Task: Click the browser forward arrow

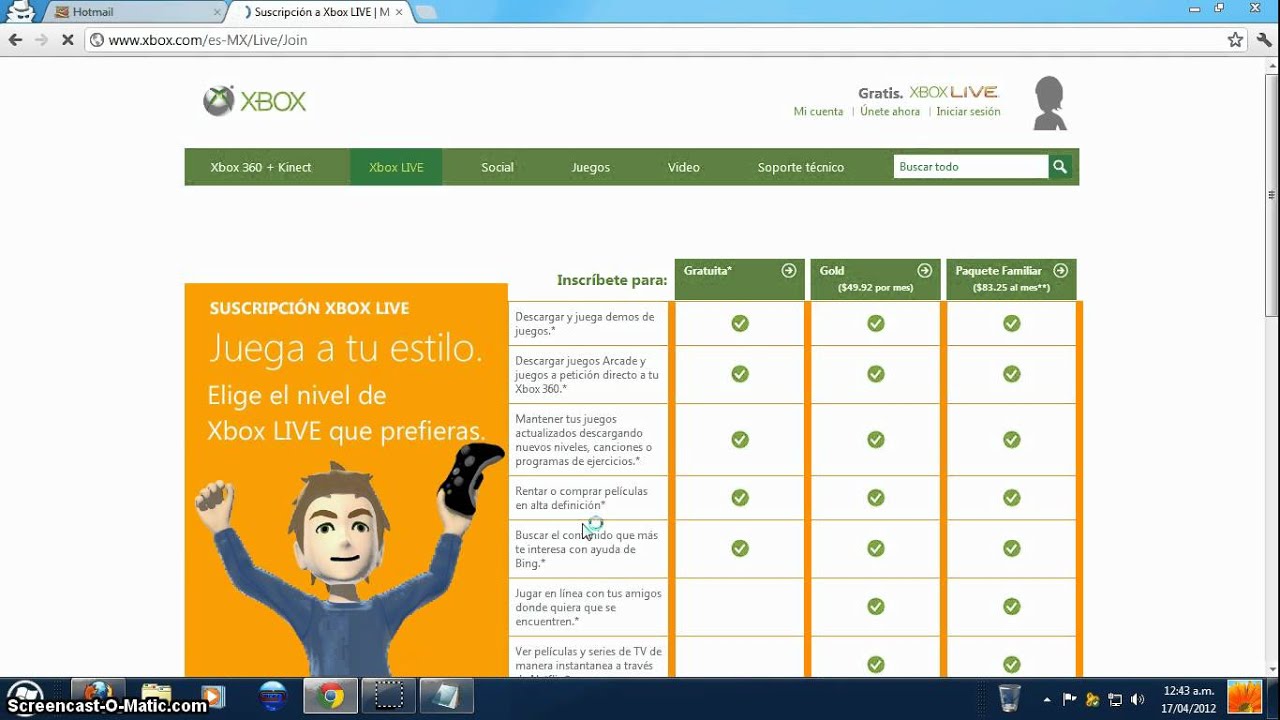Action: (x=41, y=40)
